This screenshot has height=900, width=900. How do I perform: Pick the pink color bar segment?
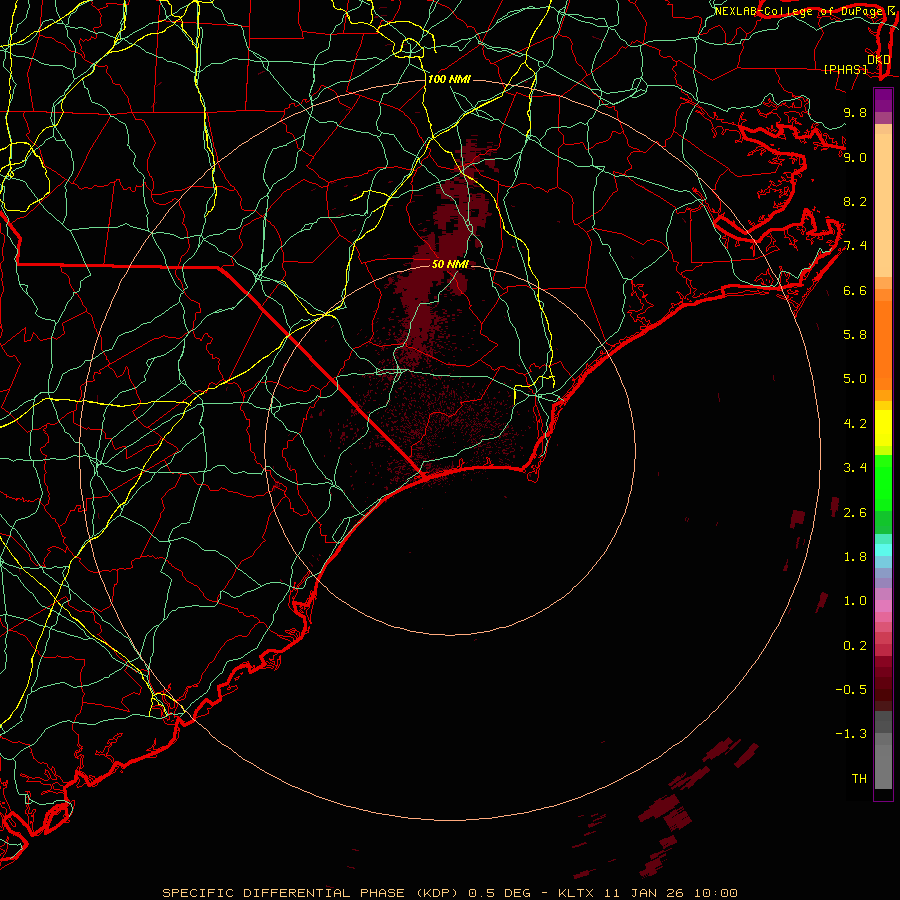pos(883,606)
